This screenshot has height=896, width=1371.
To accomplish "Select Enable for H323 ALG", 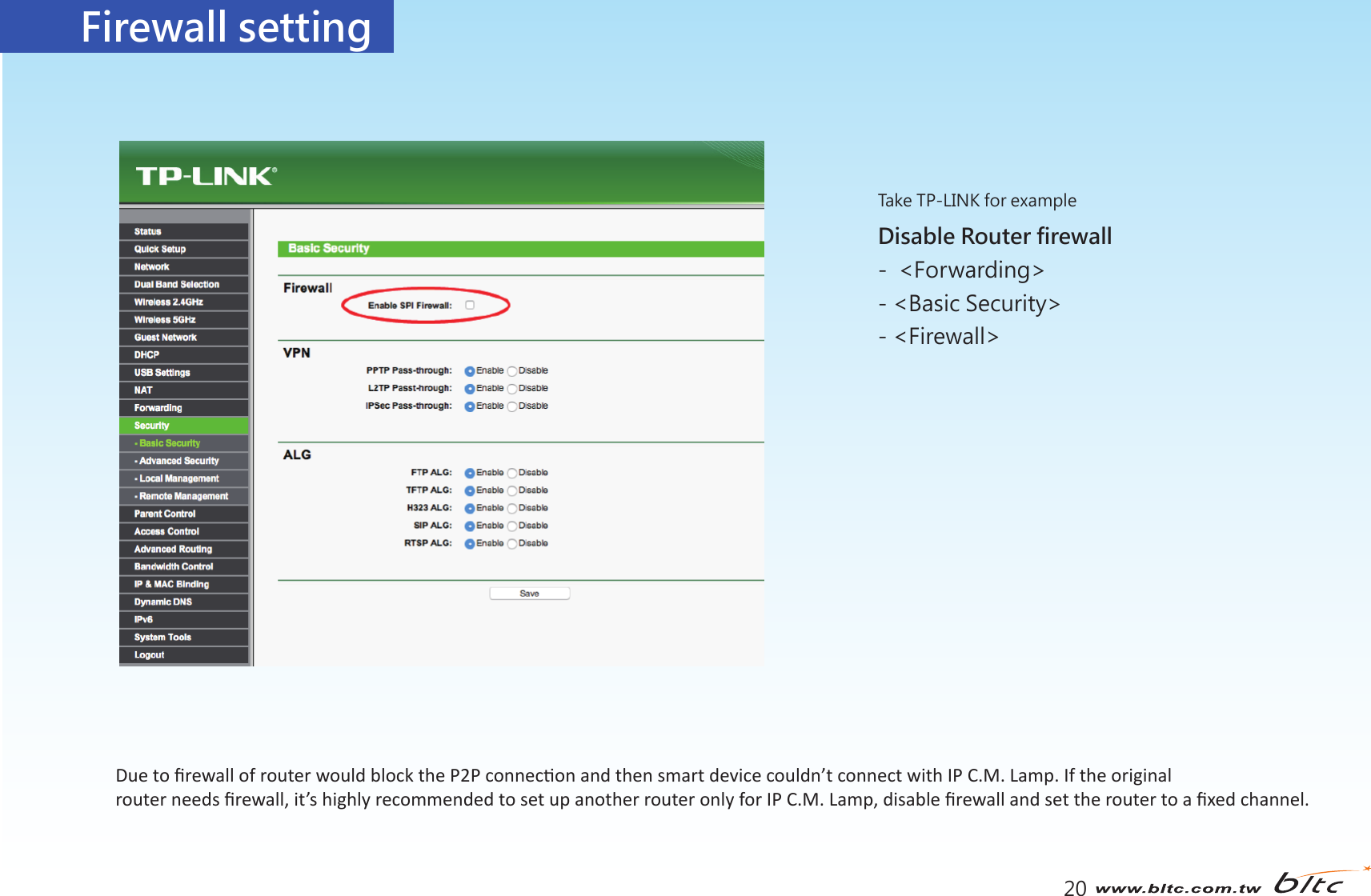I will tap(470, 508).
